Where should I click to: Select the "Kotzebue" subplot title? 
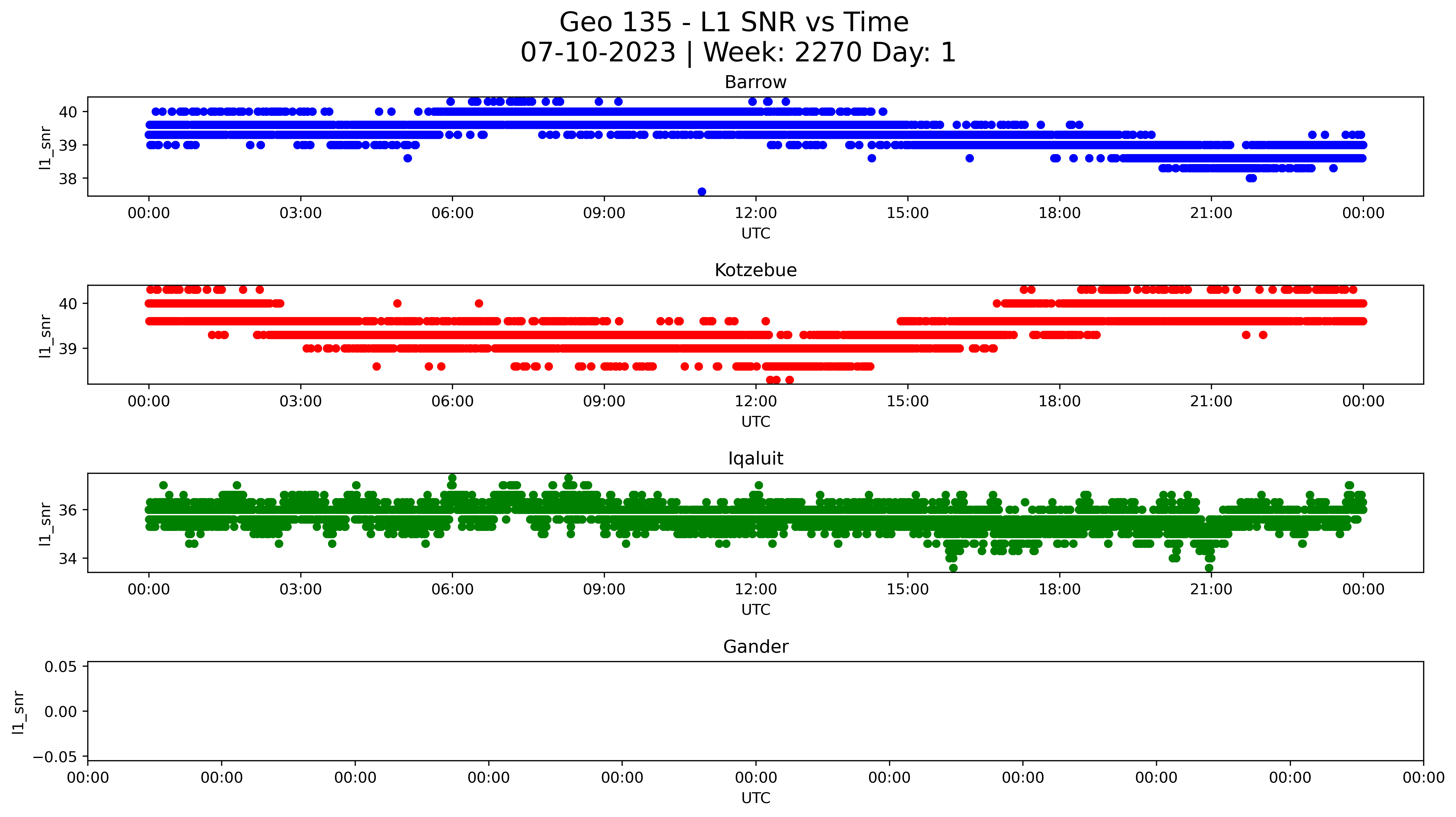pyautogui.click(x=756, y=270)
